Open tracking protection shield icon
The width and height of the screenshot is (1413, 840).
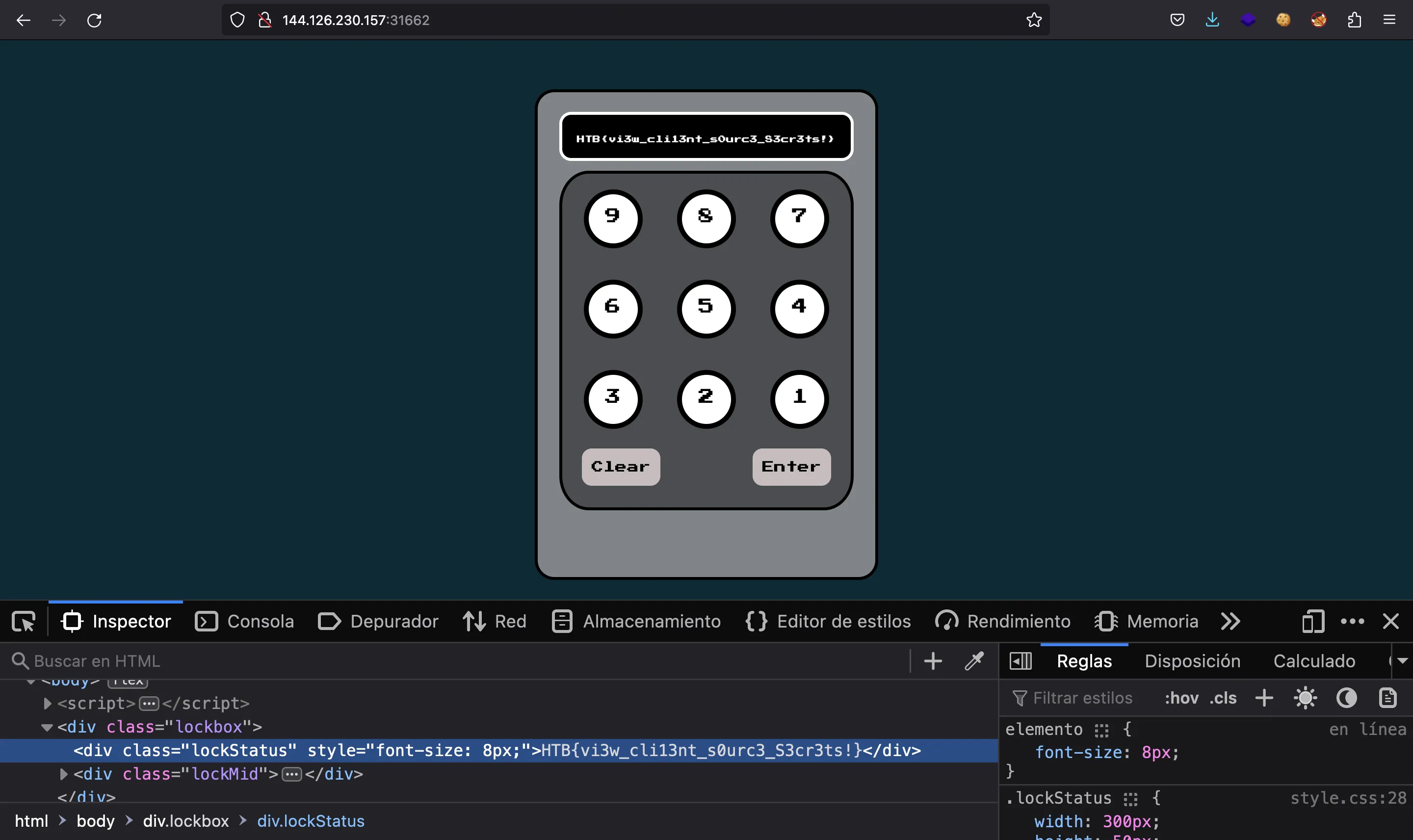coord(237,21)
